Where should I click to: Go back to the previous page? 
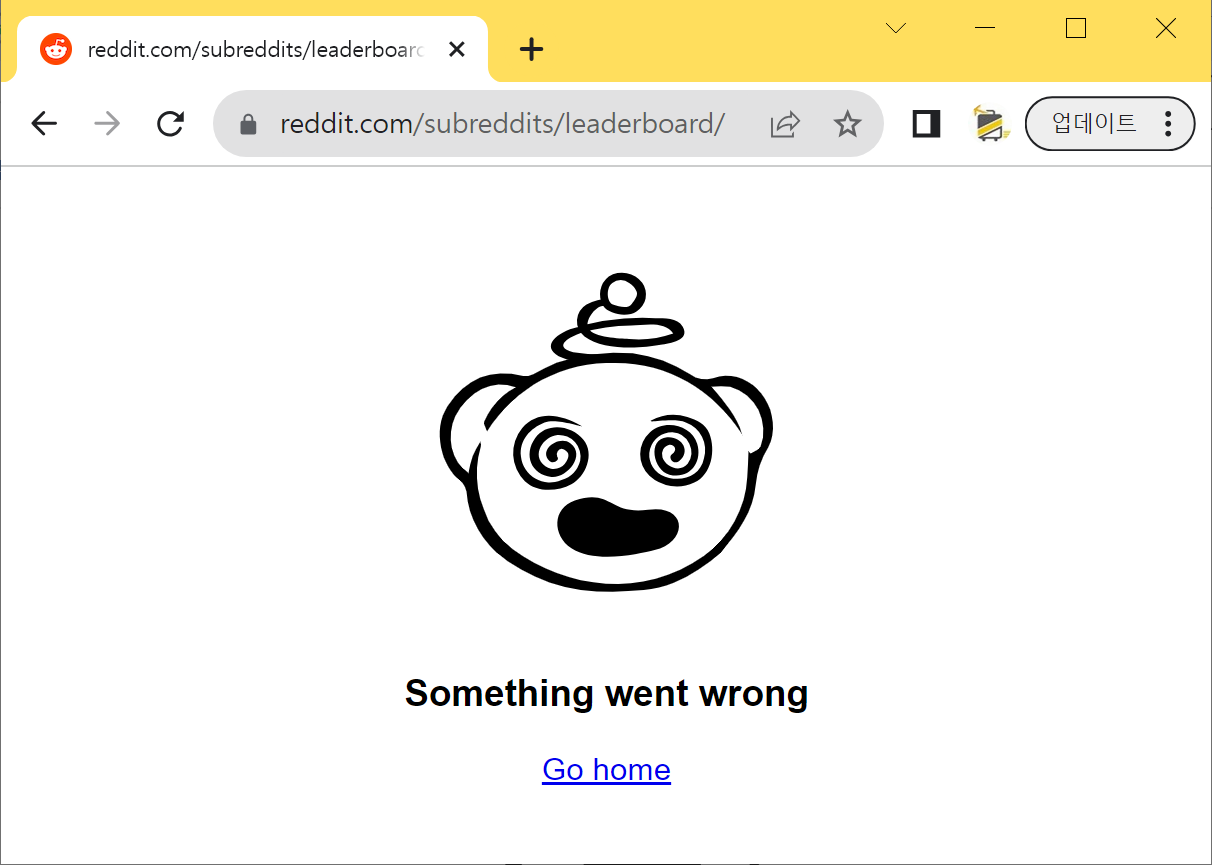pos(44,124)
